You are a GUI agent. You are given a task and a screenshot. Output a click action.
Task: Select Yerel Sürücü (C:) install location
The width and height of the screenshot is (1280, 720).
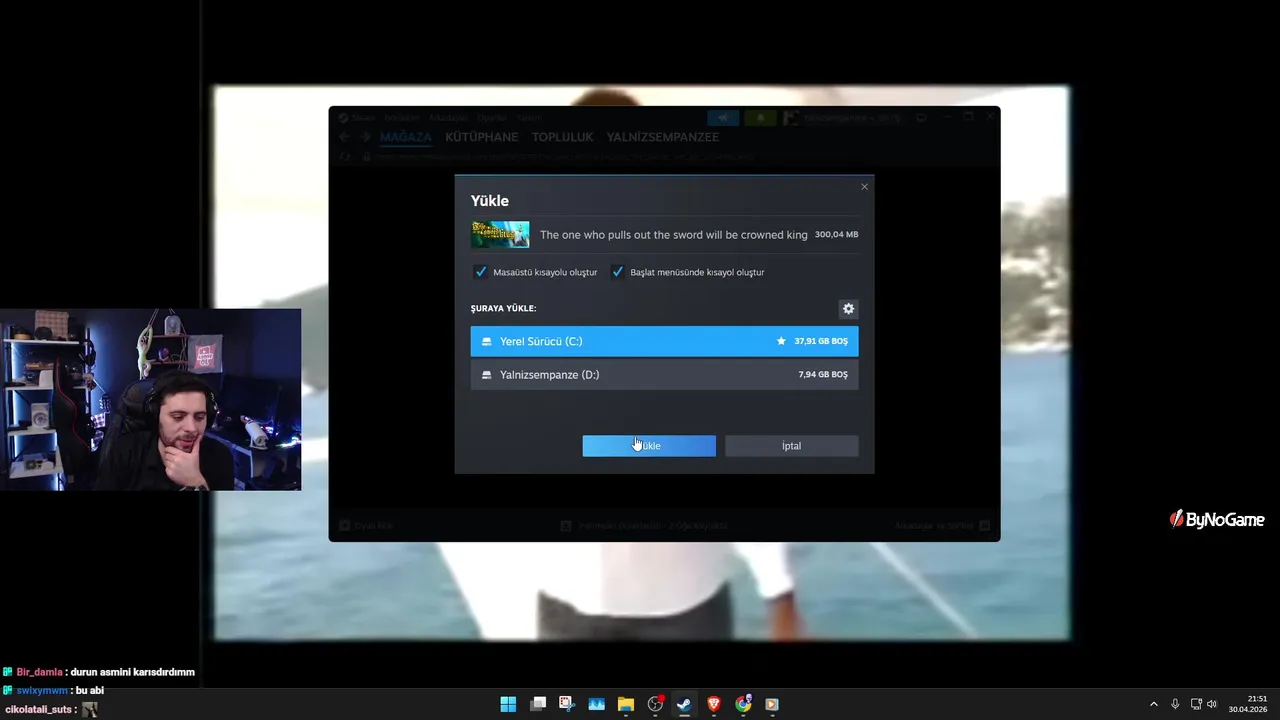[x=664, y=341]
